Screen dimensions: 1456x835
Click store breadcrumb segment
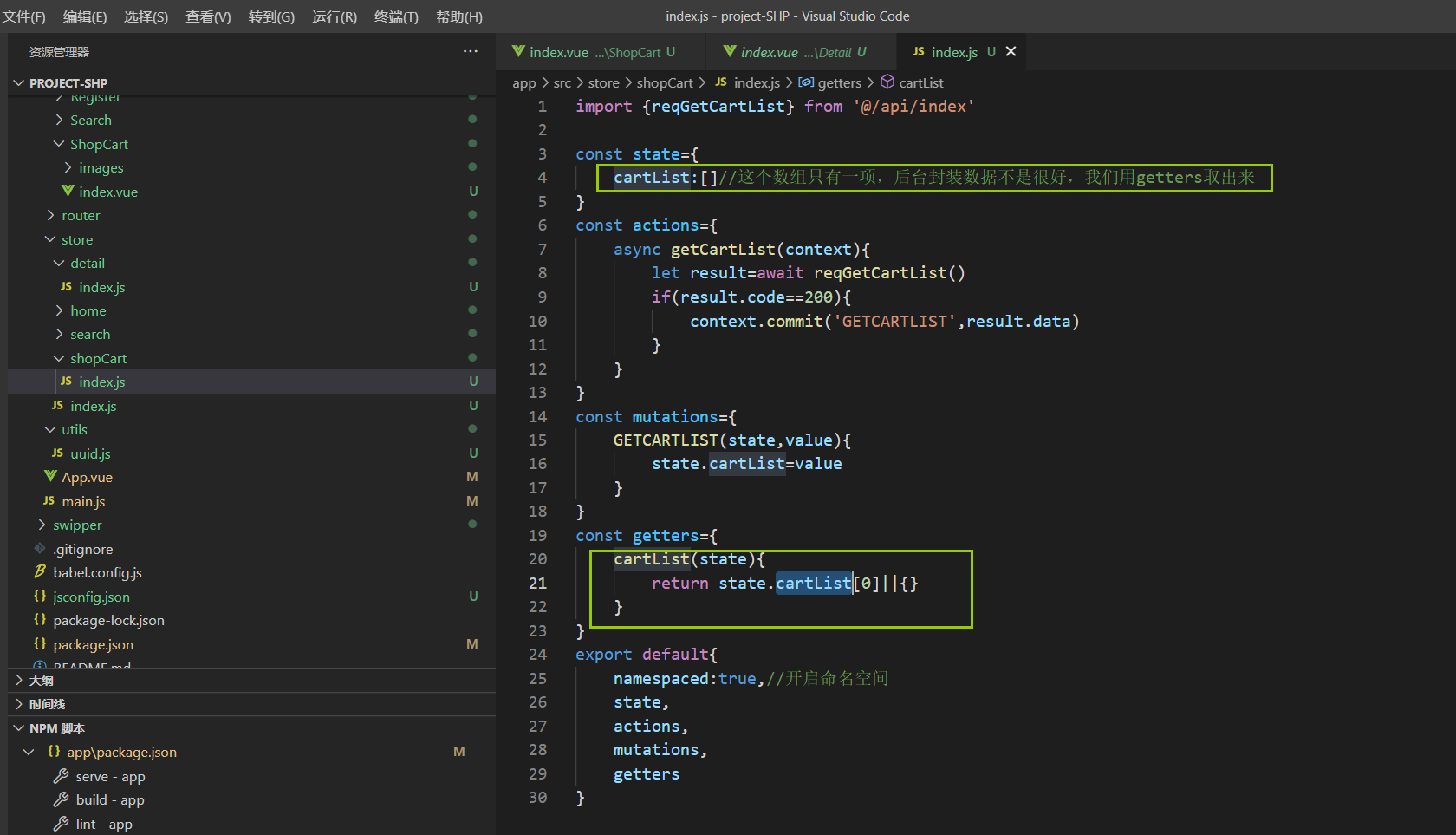604,83
